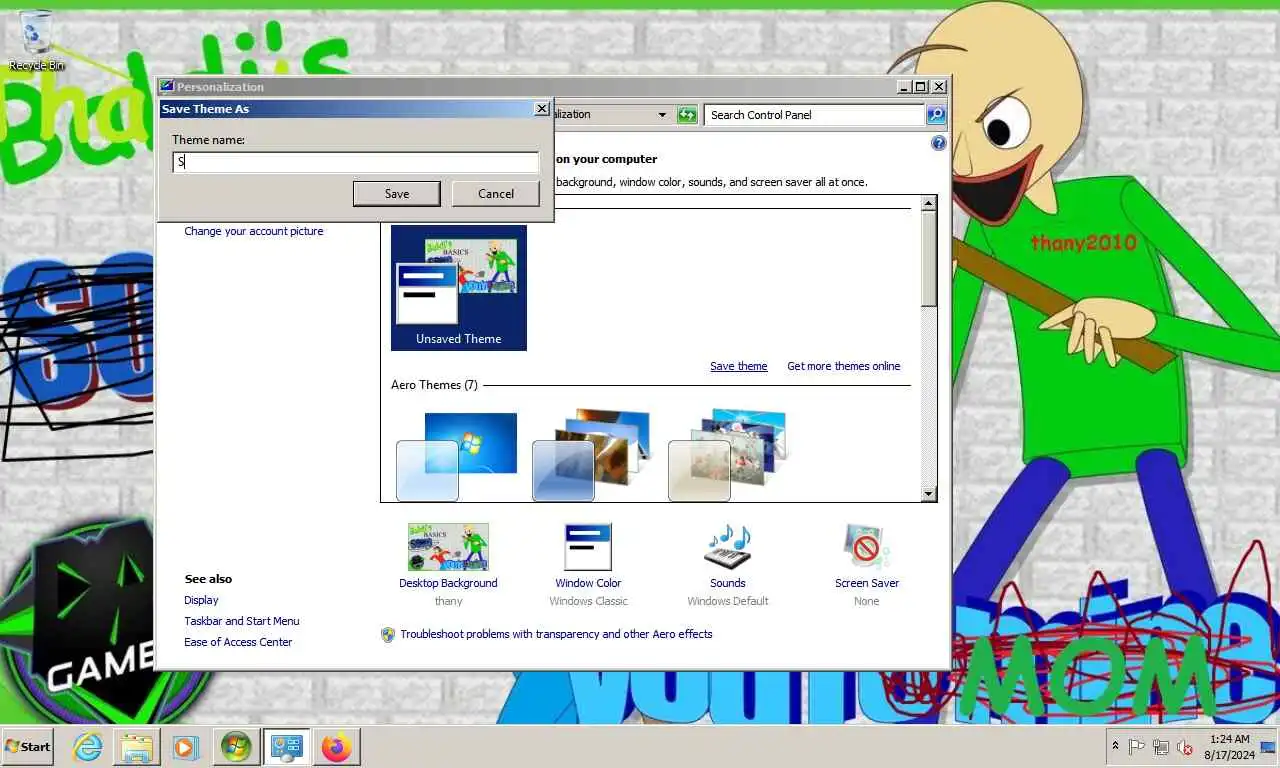Screen dimensions: 1280x768
Task: Show hidden tray icons arrow
Action: [1116, 747]
